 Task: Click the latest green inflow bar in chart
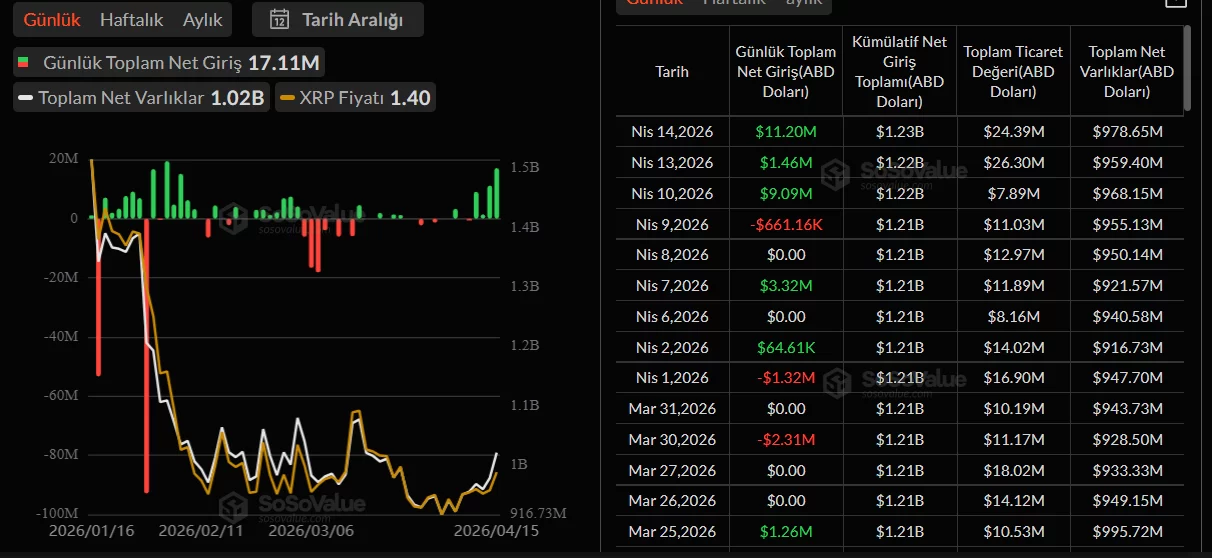coord(496,194)
